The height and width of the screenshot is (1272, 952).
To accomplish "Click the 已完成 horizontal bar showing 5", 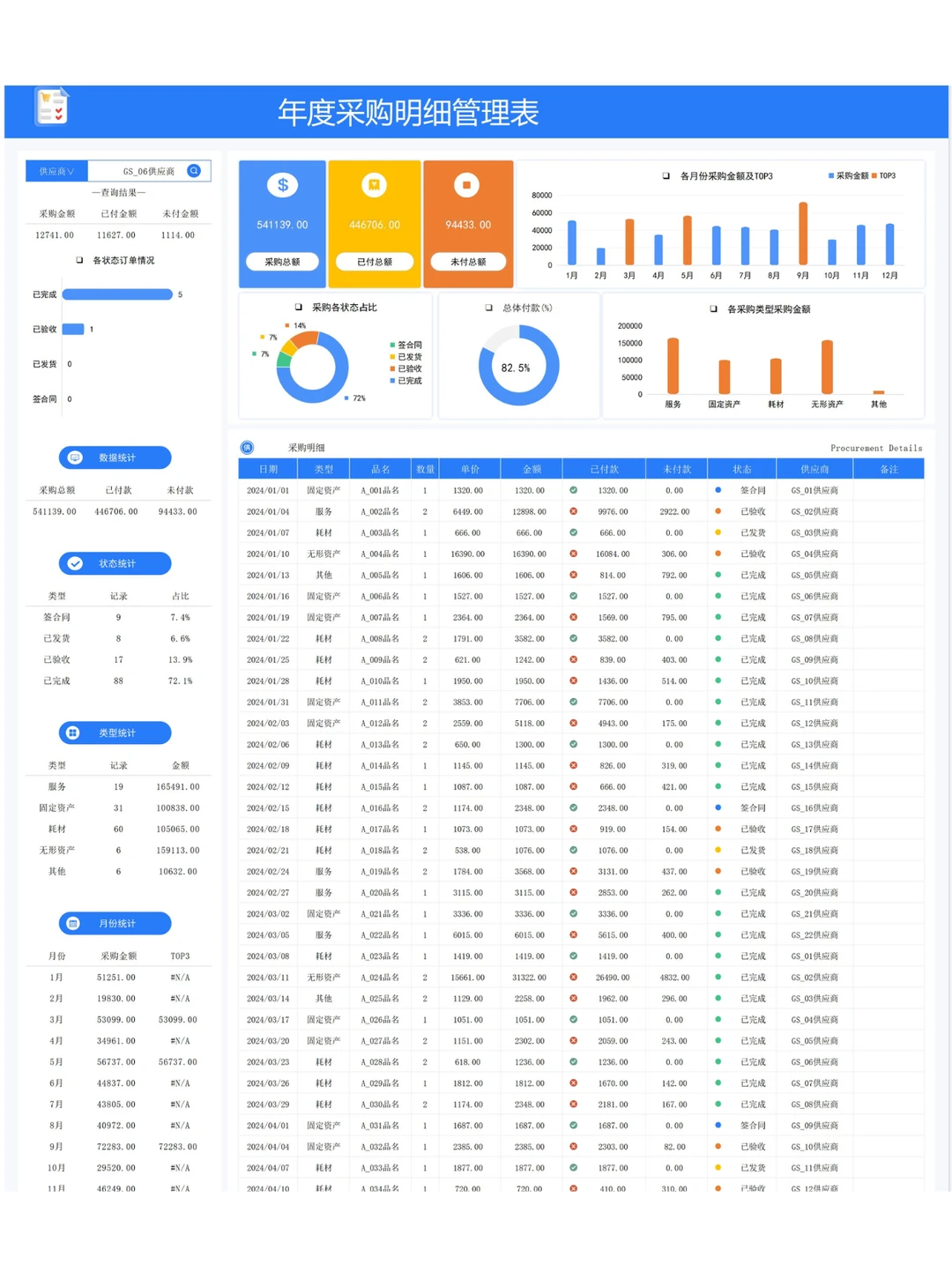I will tap(117, 294).
